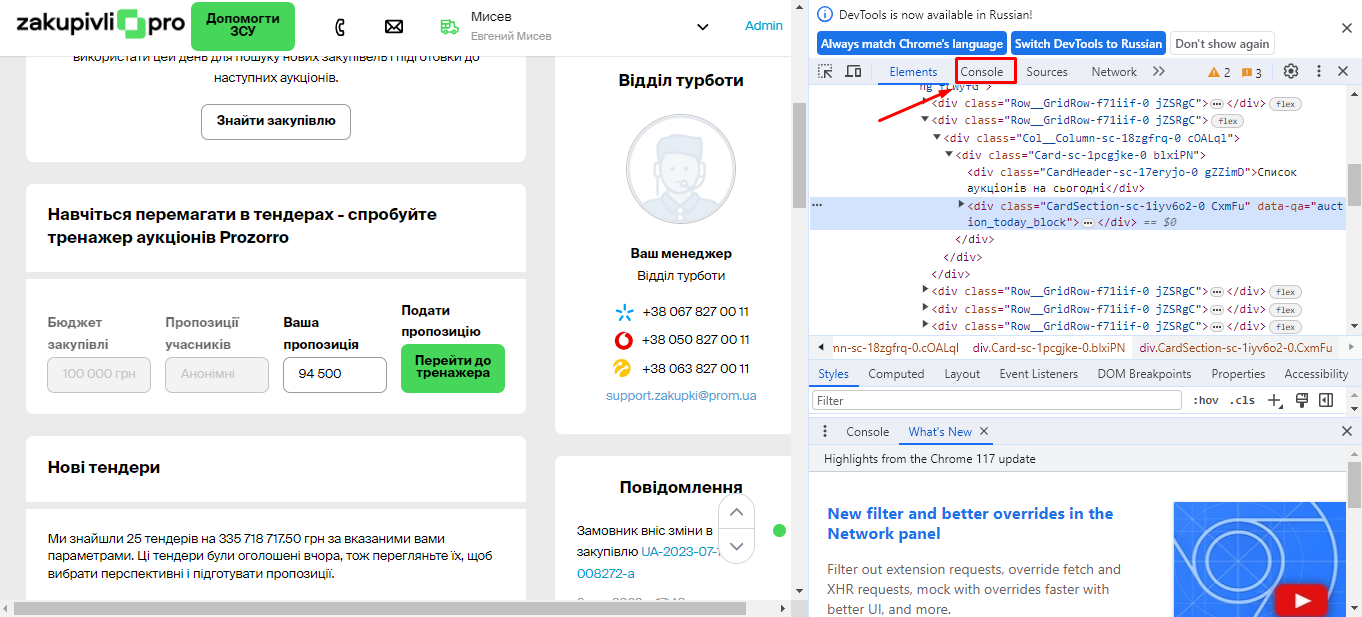Image resolution: width=1362 pixels, height=617 pixels.
Task: Switch to the Network tab
Action: coord(1113,72)
